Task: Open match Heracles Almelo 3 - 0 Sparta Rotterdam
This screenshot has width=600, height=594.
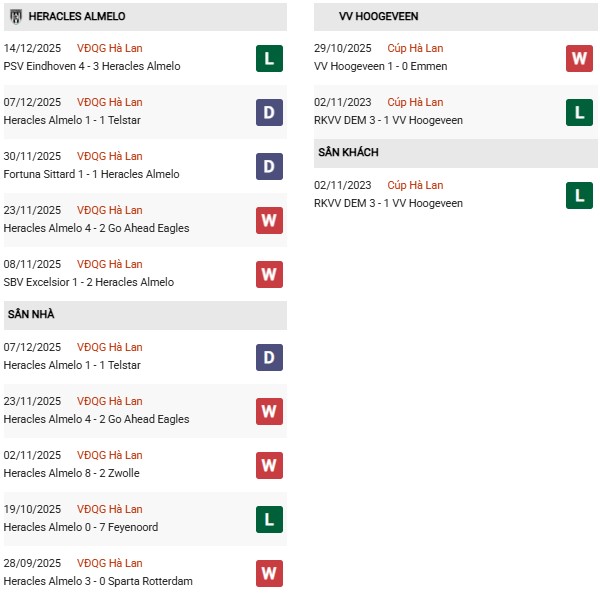Action: (98, 581)
